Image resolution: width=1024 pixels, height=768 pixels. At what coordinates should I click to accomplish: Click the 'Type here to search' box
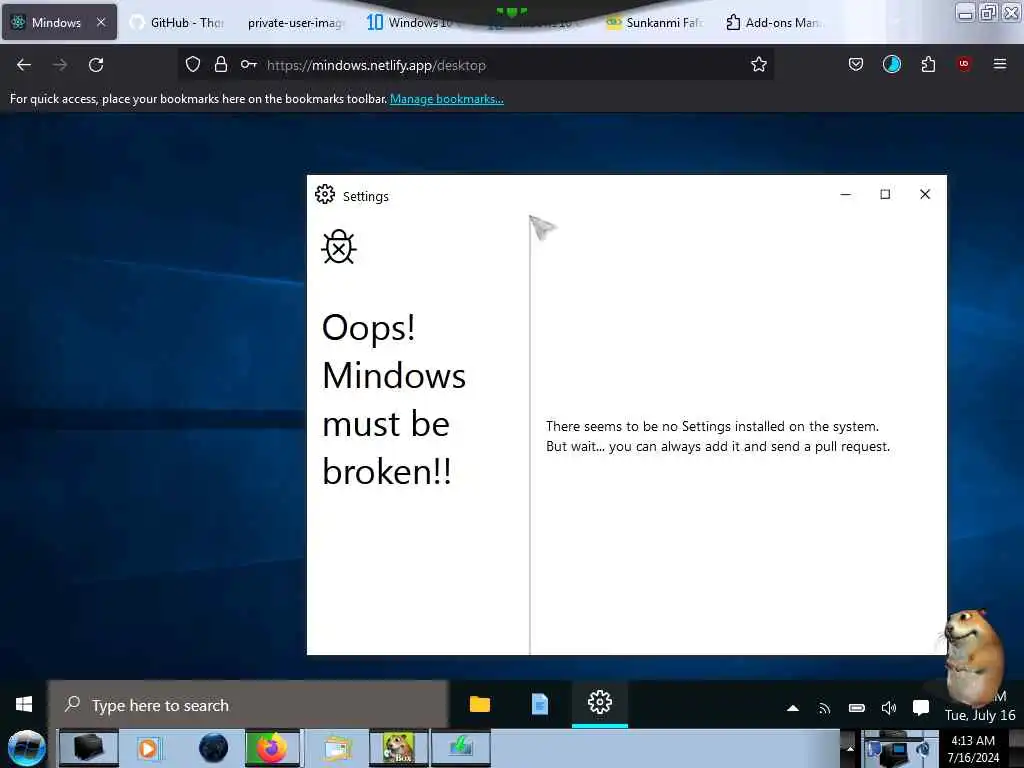(x=248, y=705)
